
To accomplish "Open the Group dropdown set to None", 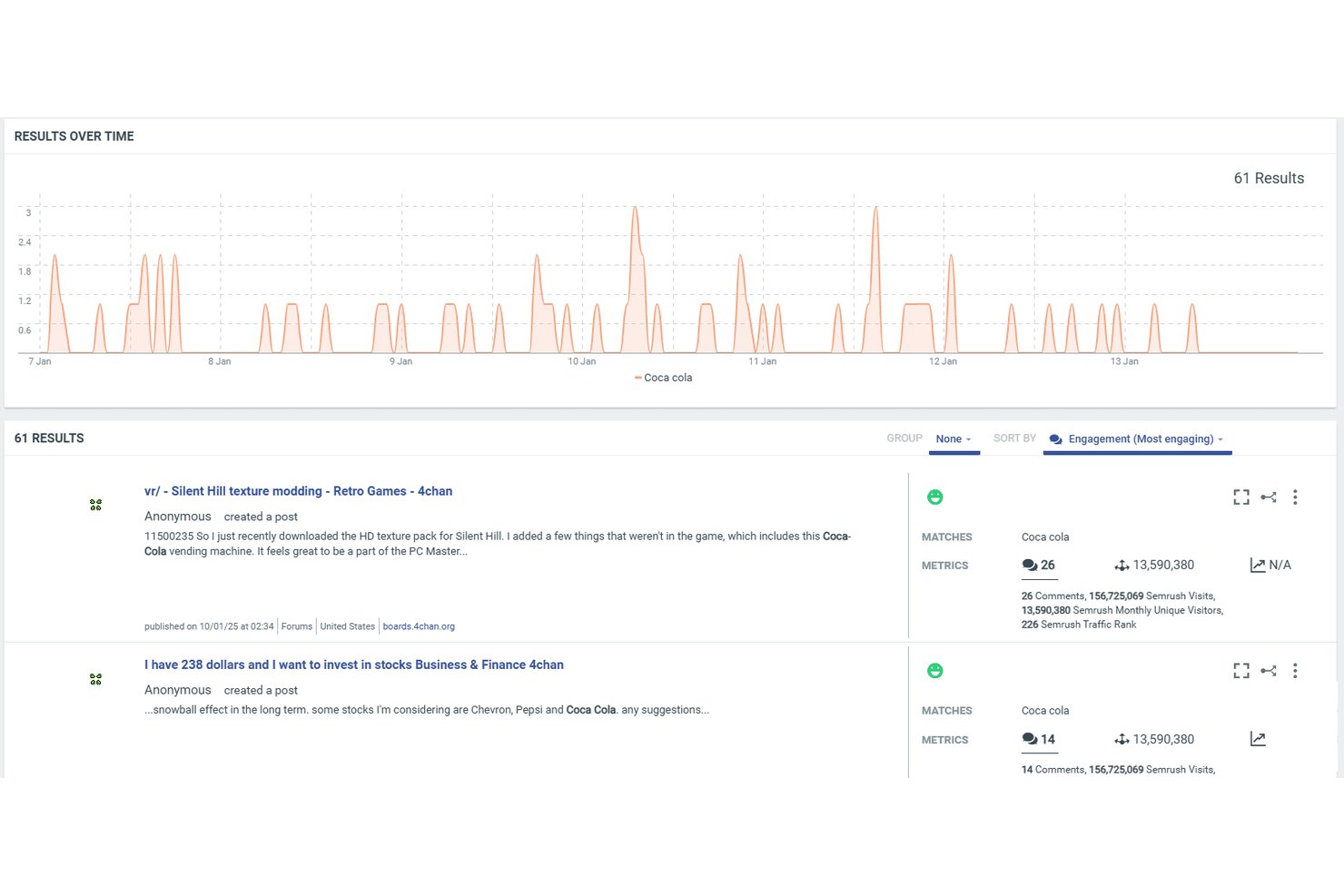I will 954,439.
